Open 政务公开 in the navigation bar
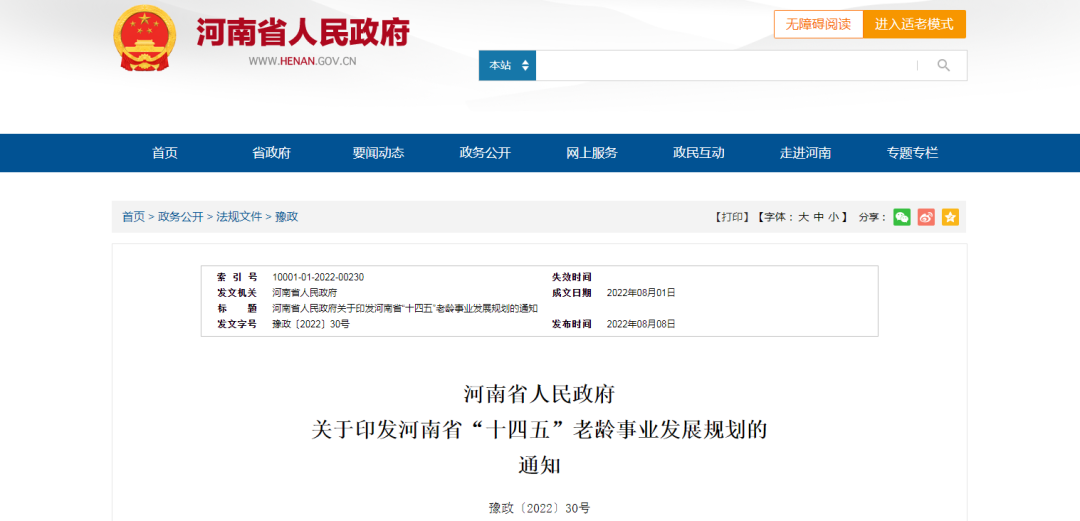This screenshot has height=521, width=1080. 485,153
